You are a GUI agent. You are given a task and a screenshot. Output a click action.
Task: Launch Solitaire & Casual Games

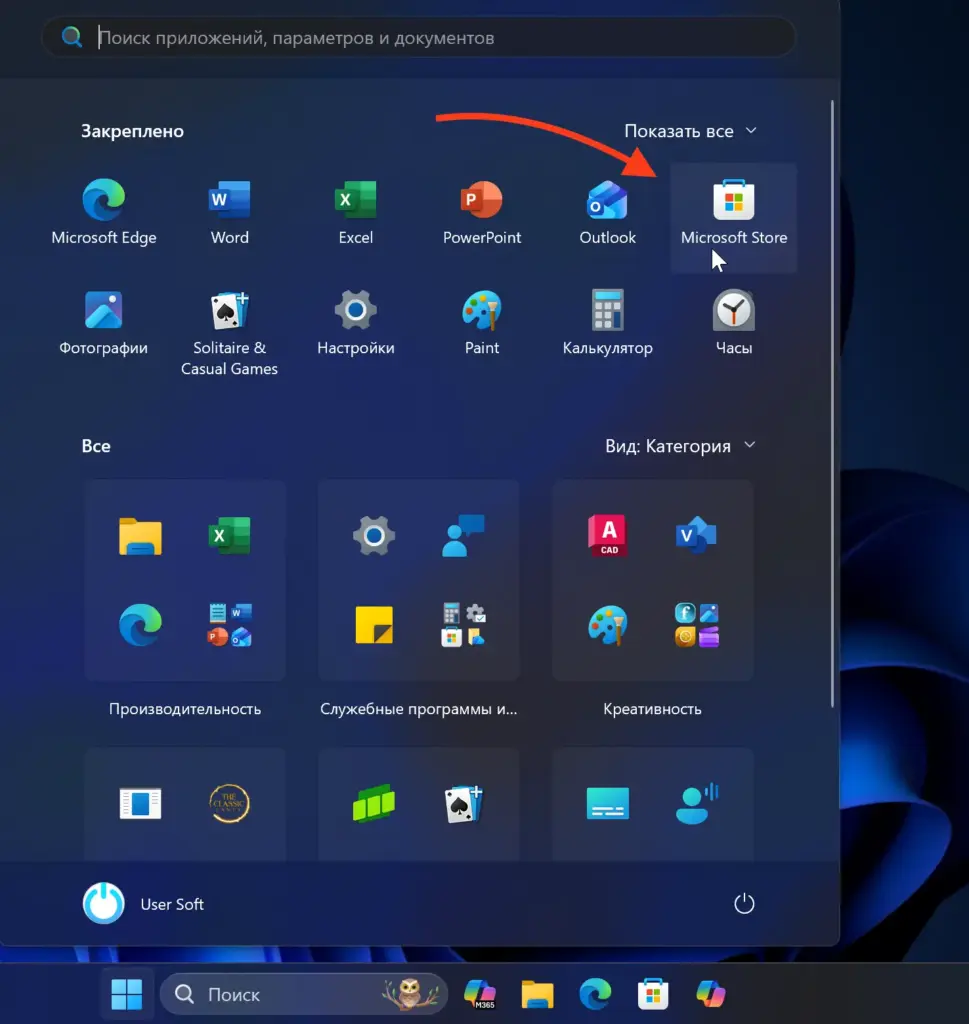coord(229,332)
